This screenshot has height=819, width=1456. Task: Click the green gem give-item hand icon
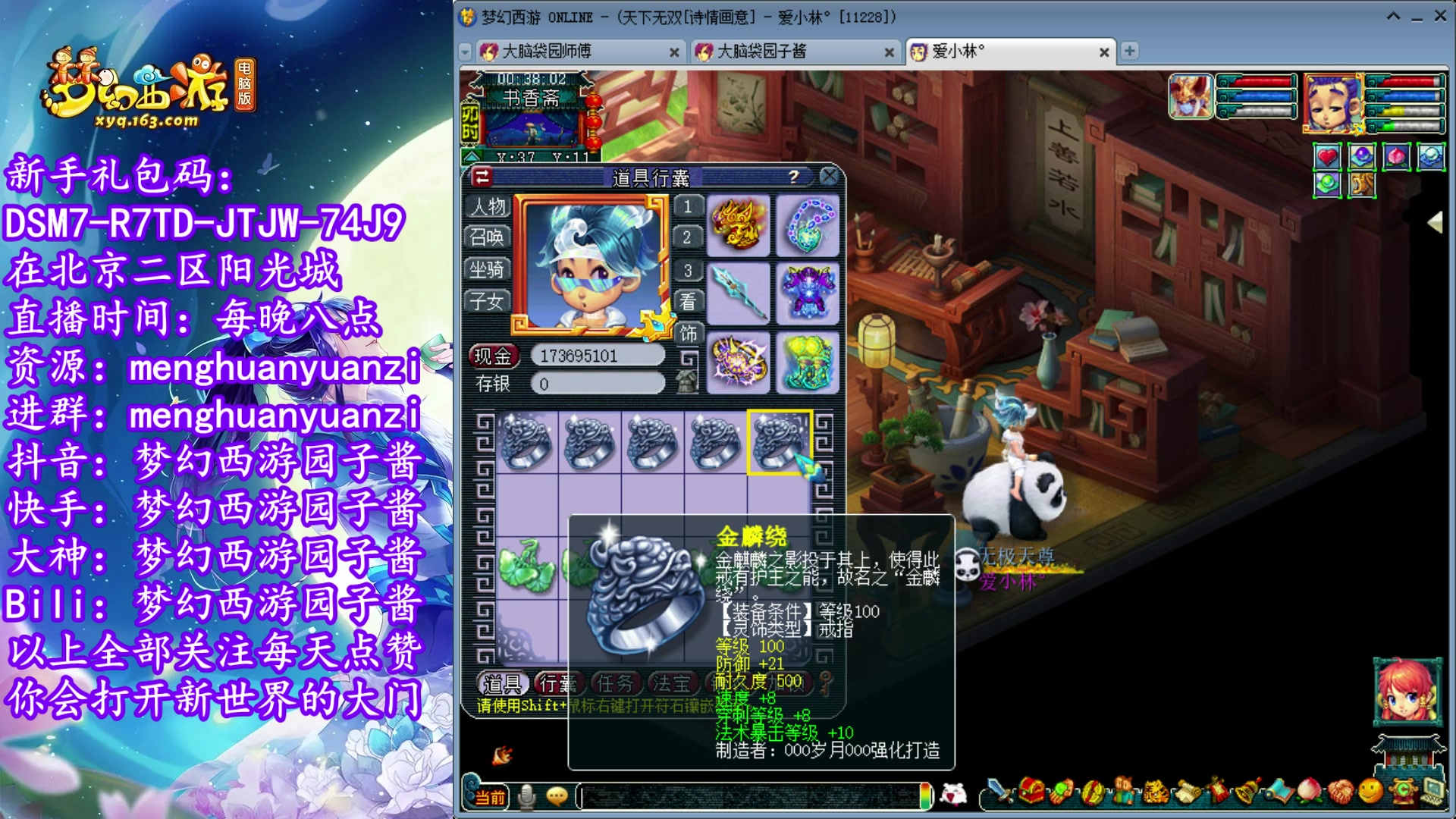(x=1062, y=792)
